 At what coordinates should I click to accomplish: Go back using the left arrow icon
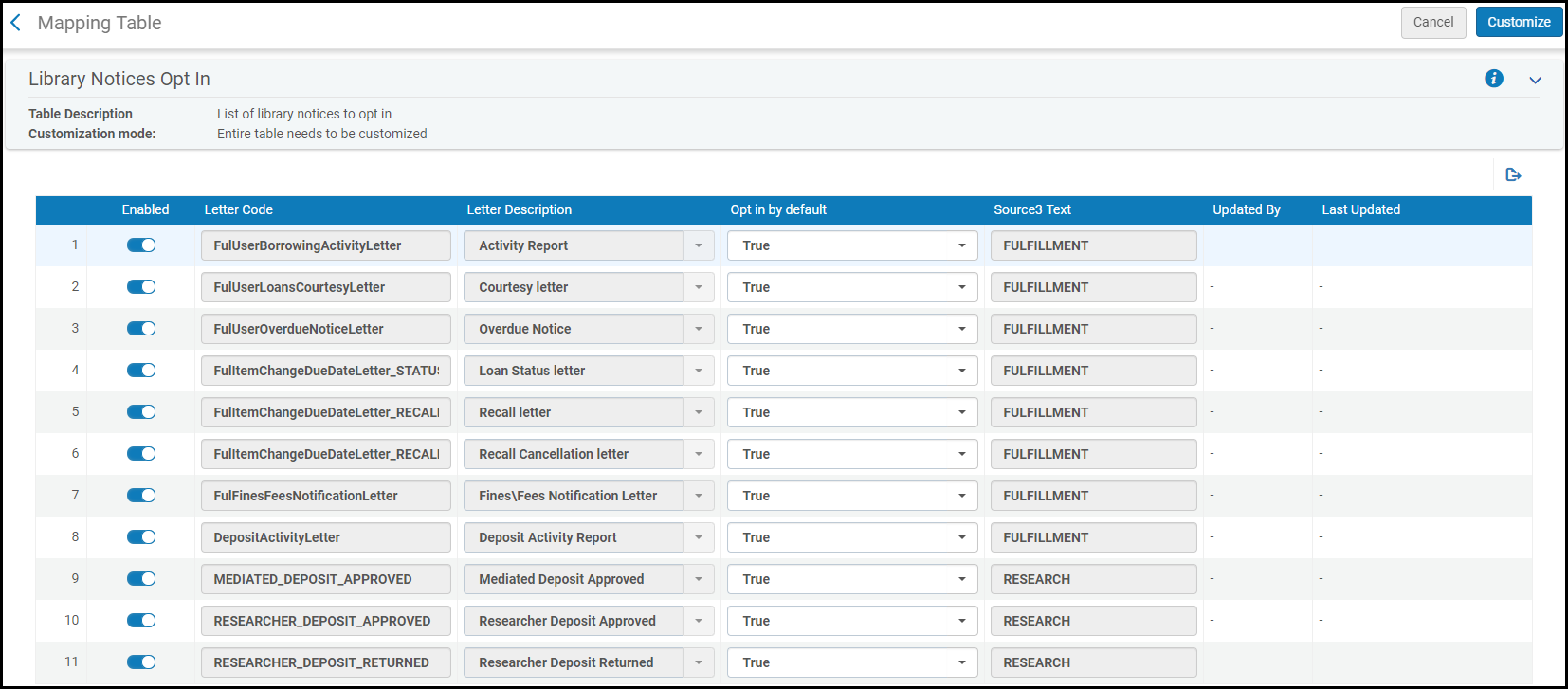pos(15,23)
